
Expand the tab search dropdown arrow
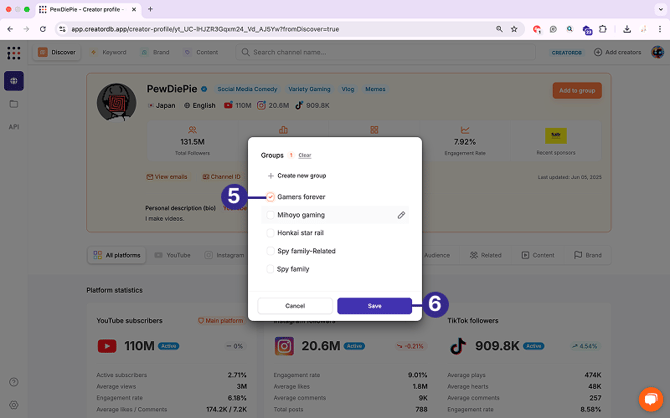click(660, 9)
